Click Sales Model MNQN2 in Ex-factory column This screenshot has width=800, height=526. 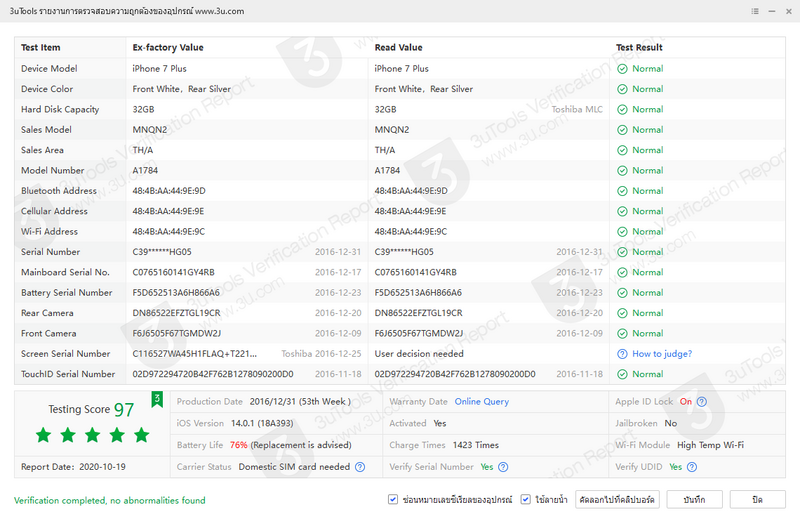point(150,130)
